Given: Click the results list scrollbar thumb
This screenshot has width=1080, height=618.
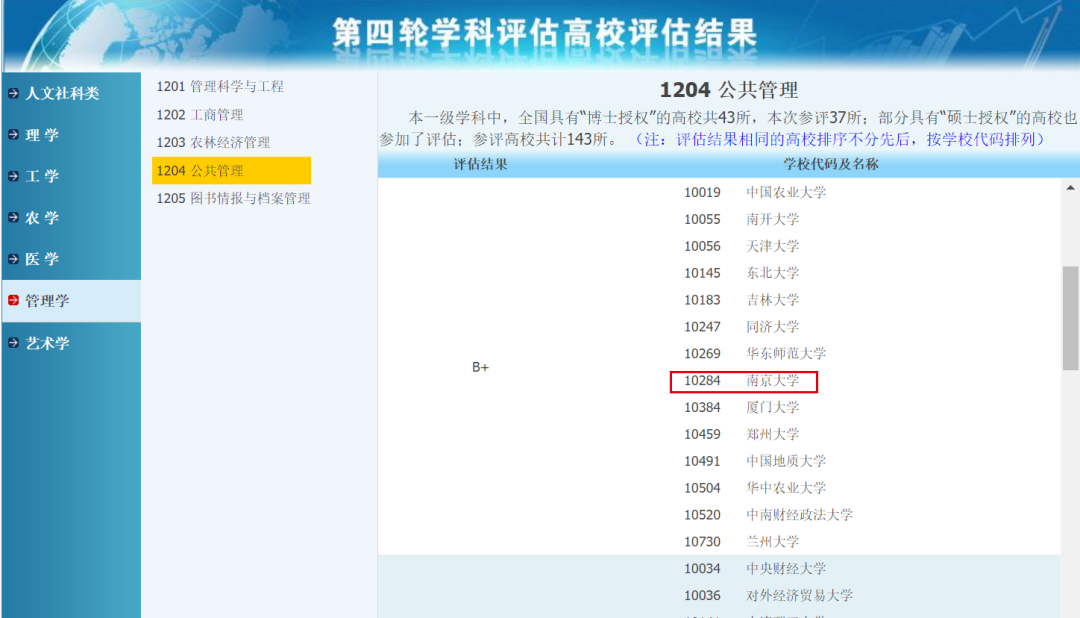Looking at the screenshot, I should [x=1070, y=318].
